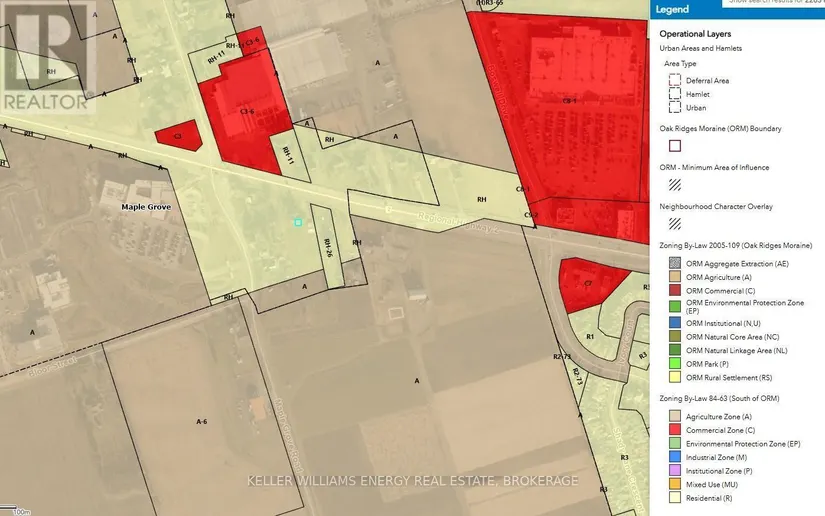
Task: Click the ORM Park (P) swatch
Action: [675, 363]
